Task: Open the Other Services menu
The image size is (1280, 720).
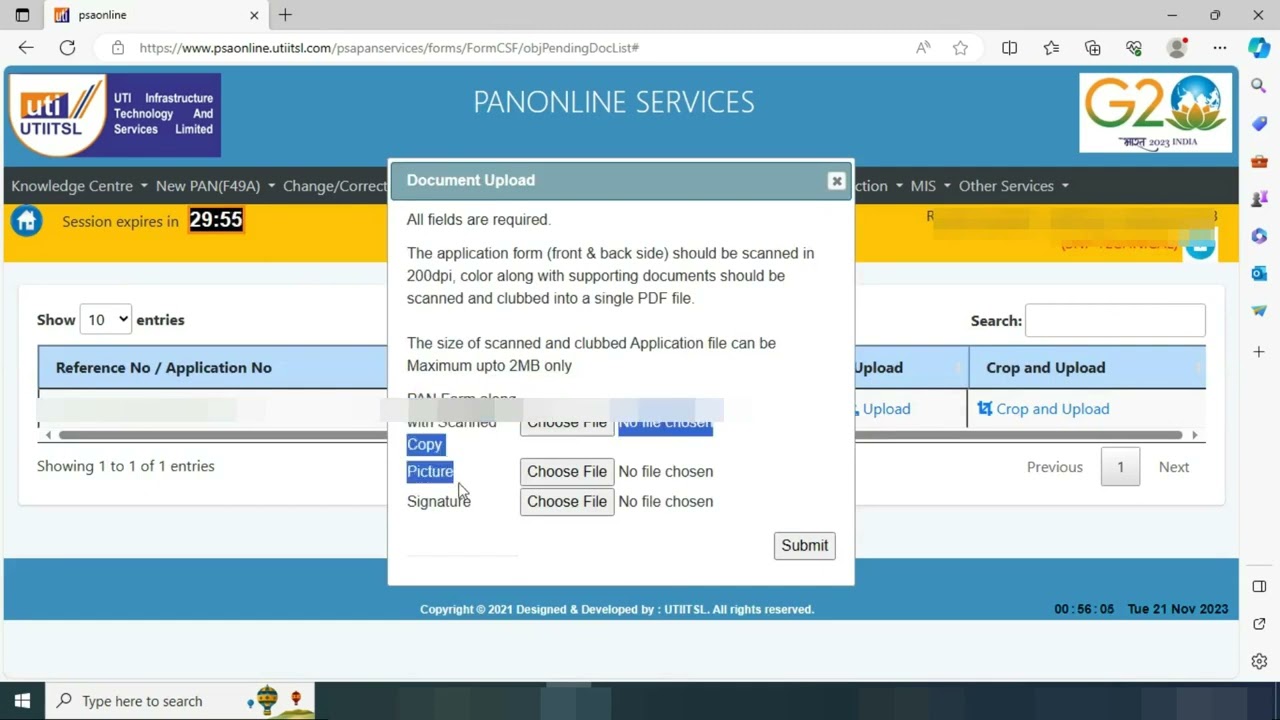Action: coord(1013,186)
